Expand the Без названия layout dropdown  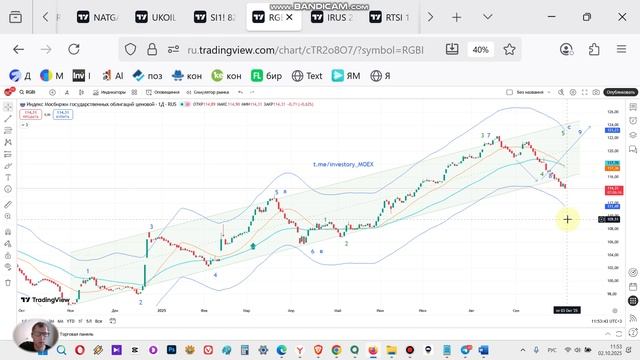(x=549, y=92)
